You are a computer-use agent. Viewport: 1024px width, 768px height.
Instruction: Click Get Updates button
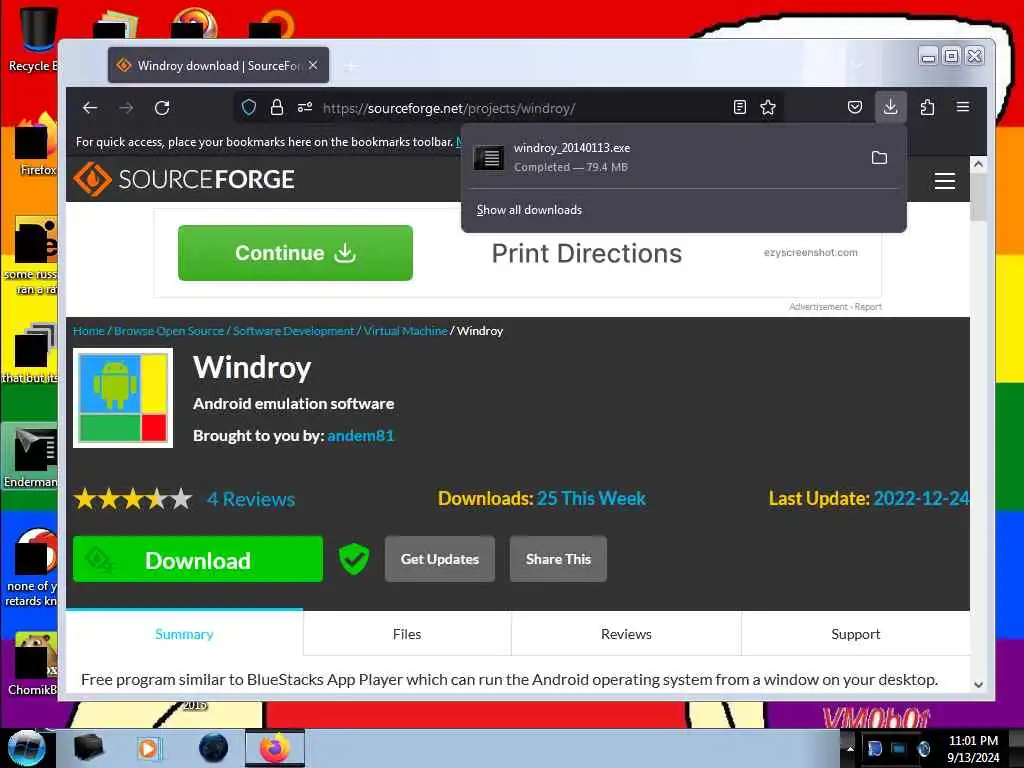(x=440, y=559)
